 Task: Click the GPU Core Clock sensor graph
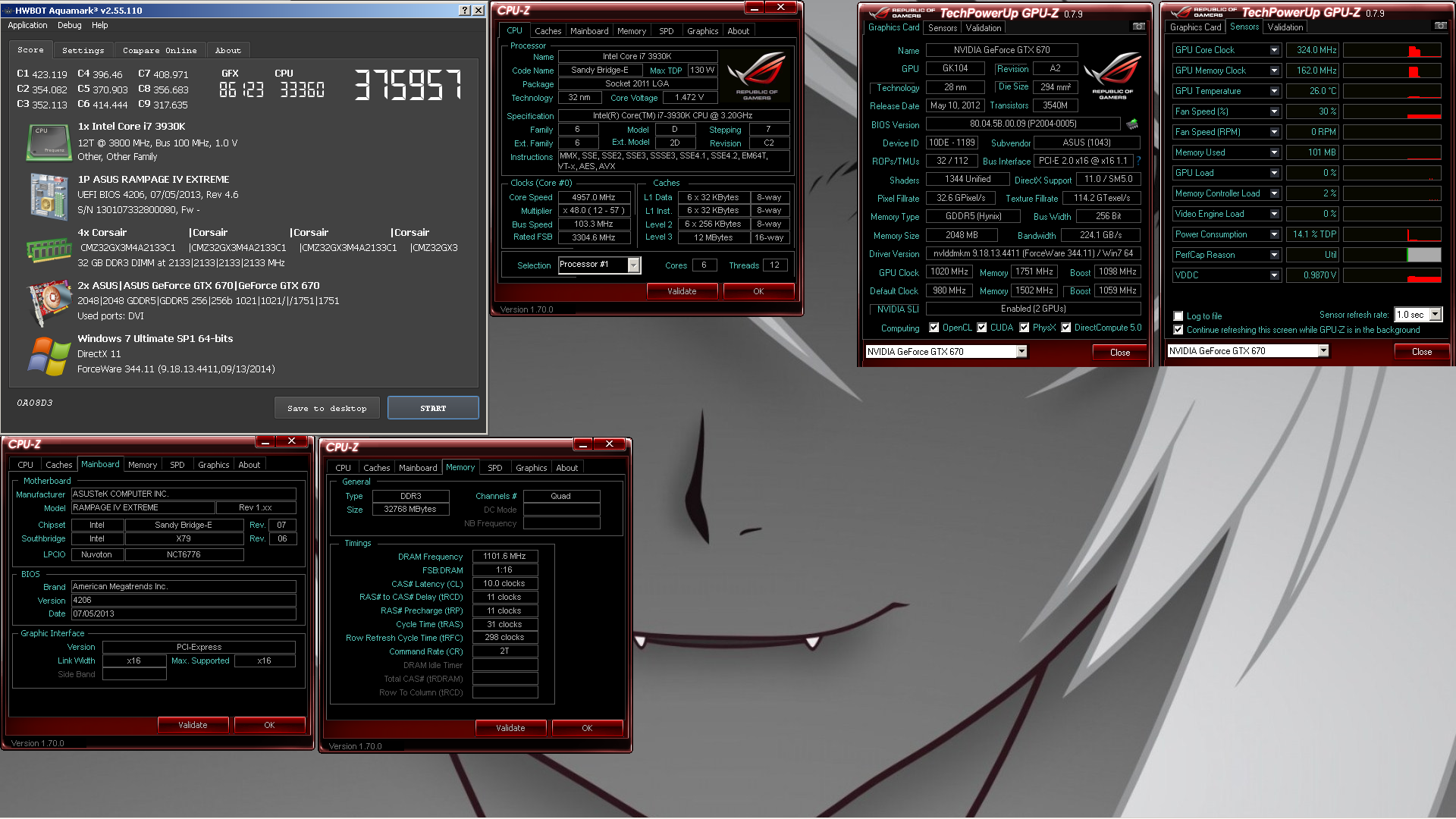click(1392, 50)
